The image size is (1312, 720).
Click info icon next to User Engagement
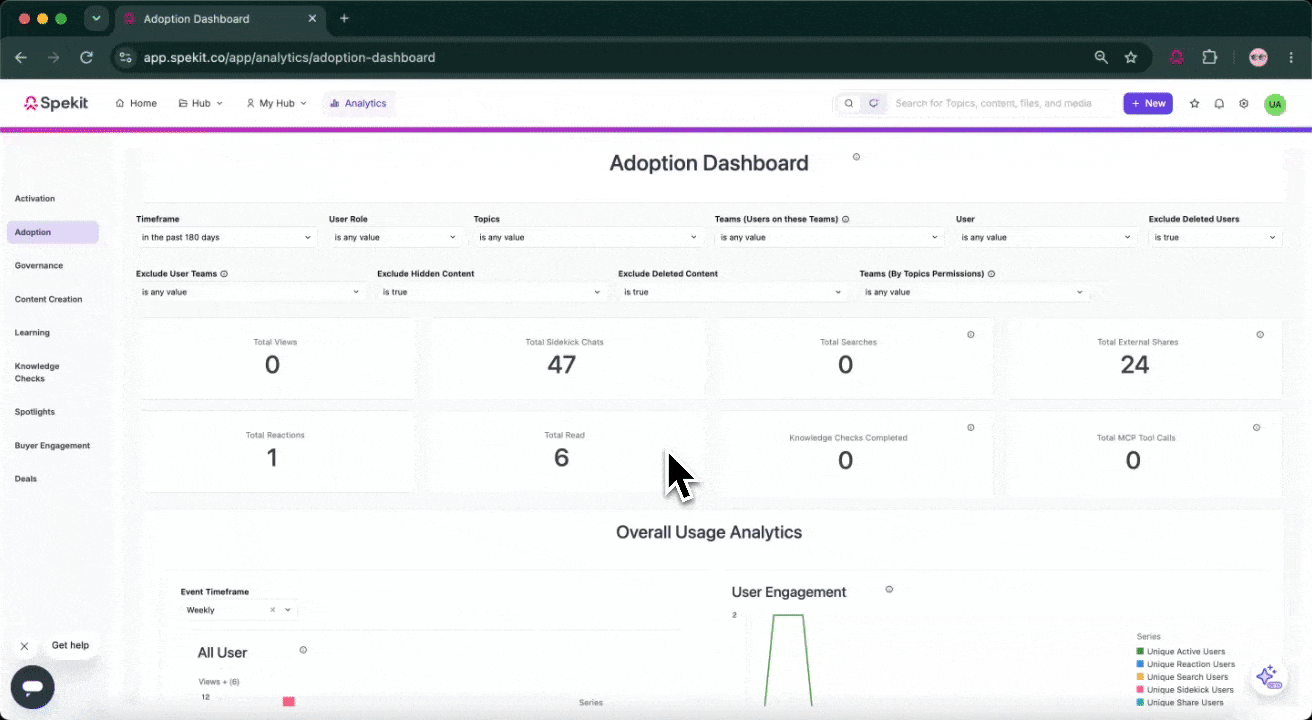(x=889, y=590)
